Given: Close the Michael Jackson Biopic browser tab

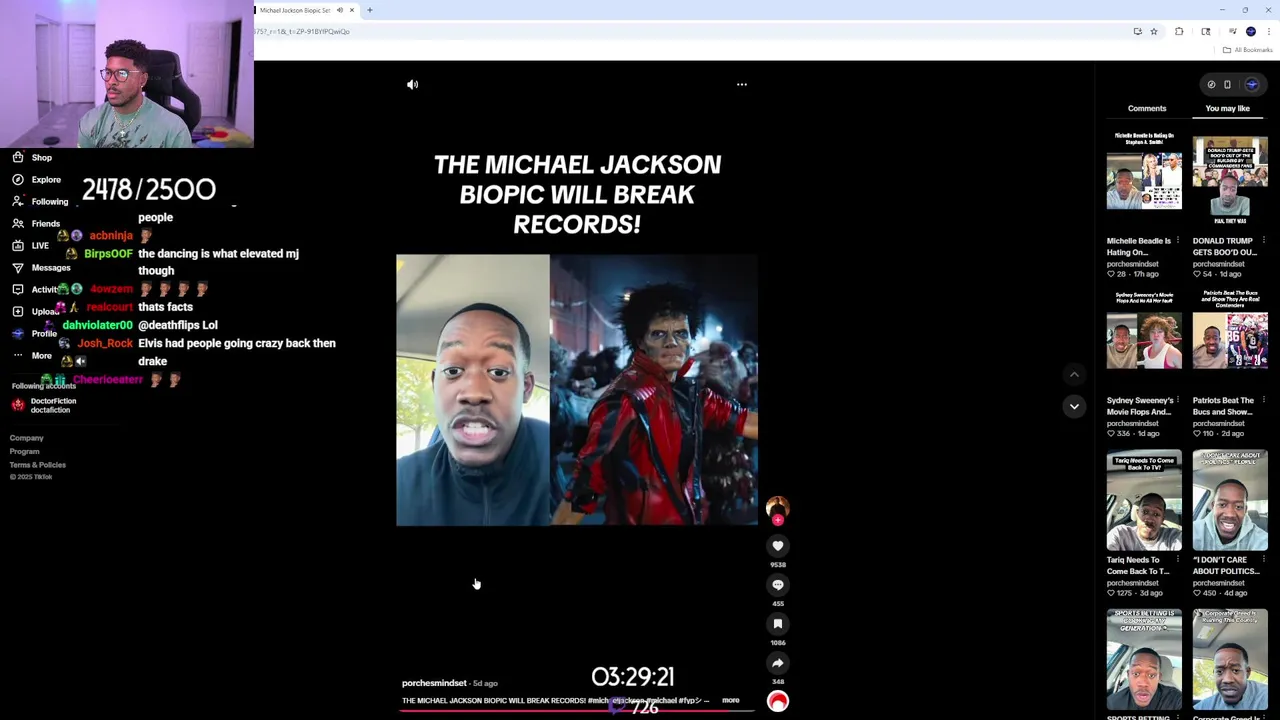Looking at the screenshot, I should [x=352, y=10].
